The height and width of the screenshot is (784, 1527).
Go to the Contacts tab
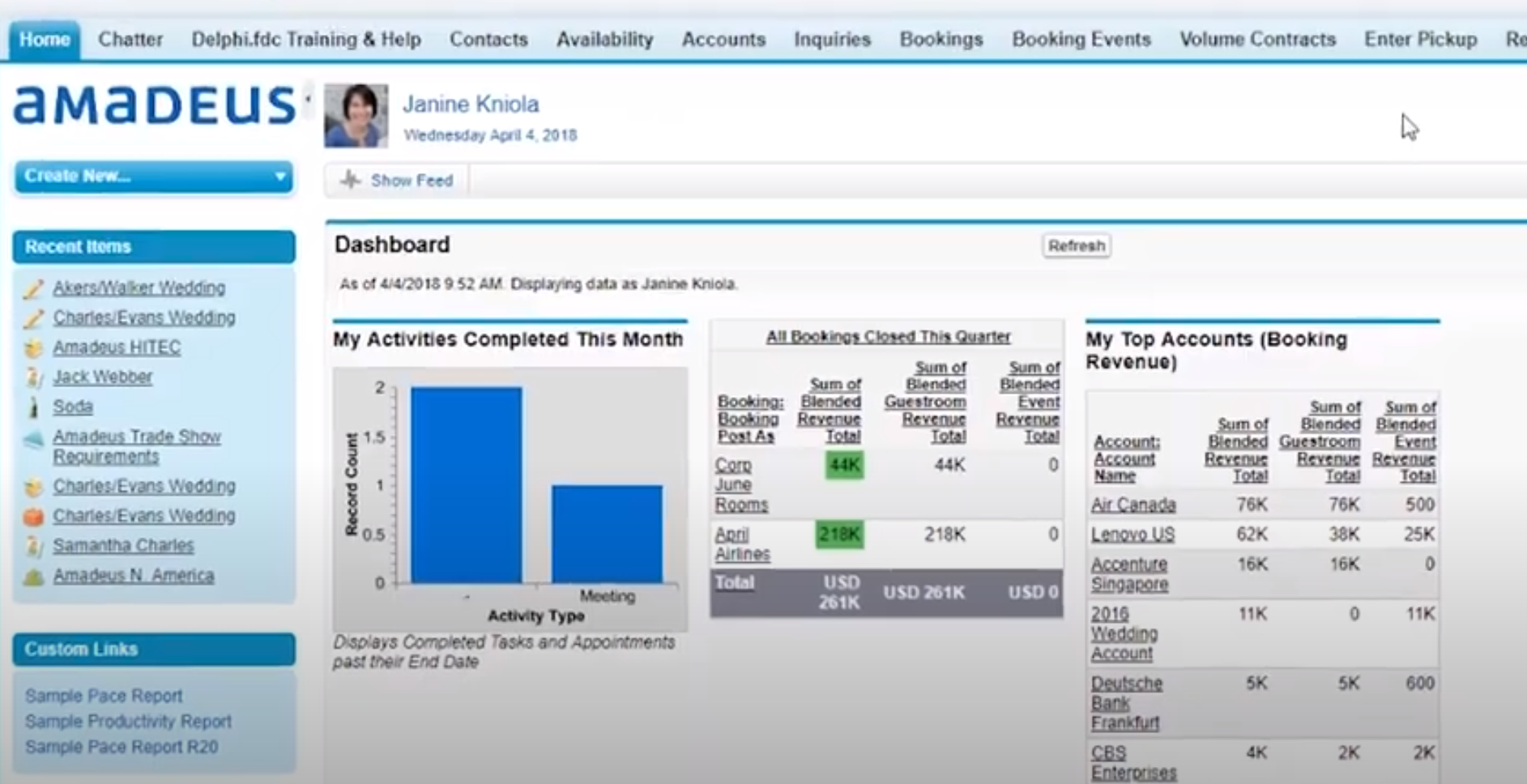pyautogui.click(x=488, y=39)
